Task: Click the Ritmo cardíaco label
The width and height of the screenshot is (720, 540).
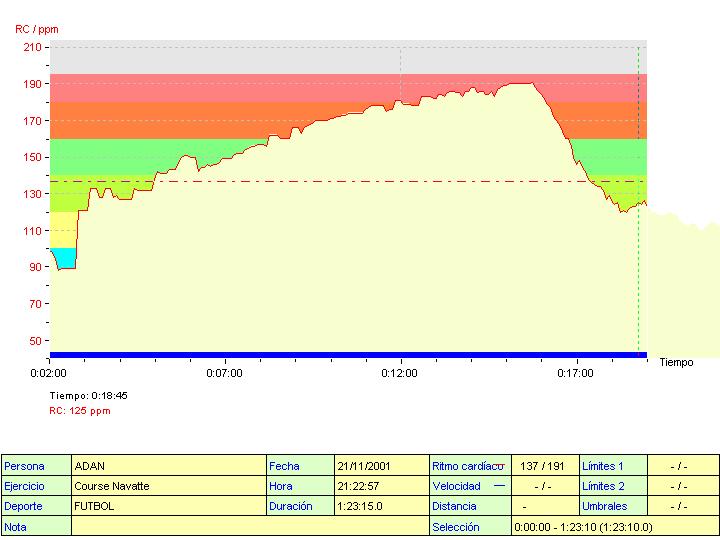Action: point(467,467)
